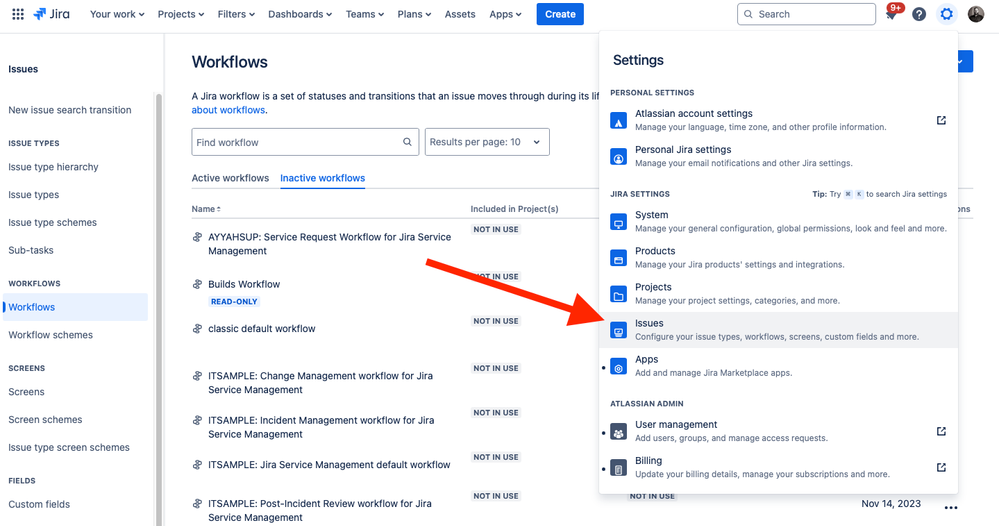This screenshot has width=999, height=526.
Task: Open the app switcher grid icon
Action: (18, 14)
